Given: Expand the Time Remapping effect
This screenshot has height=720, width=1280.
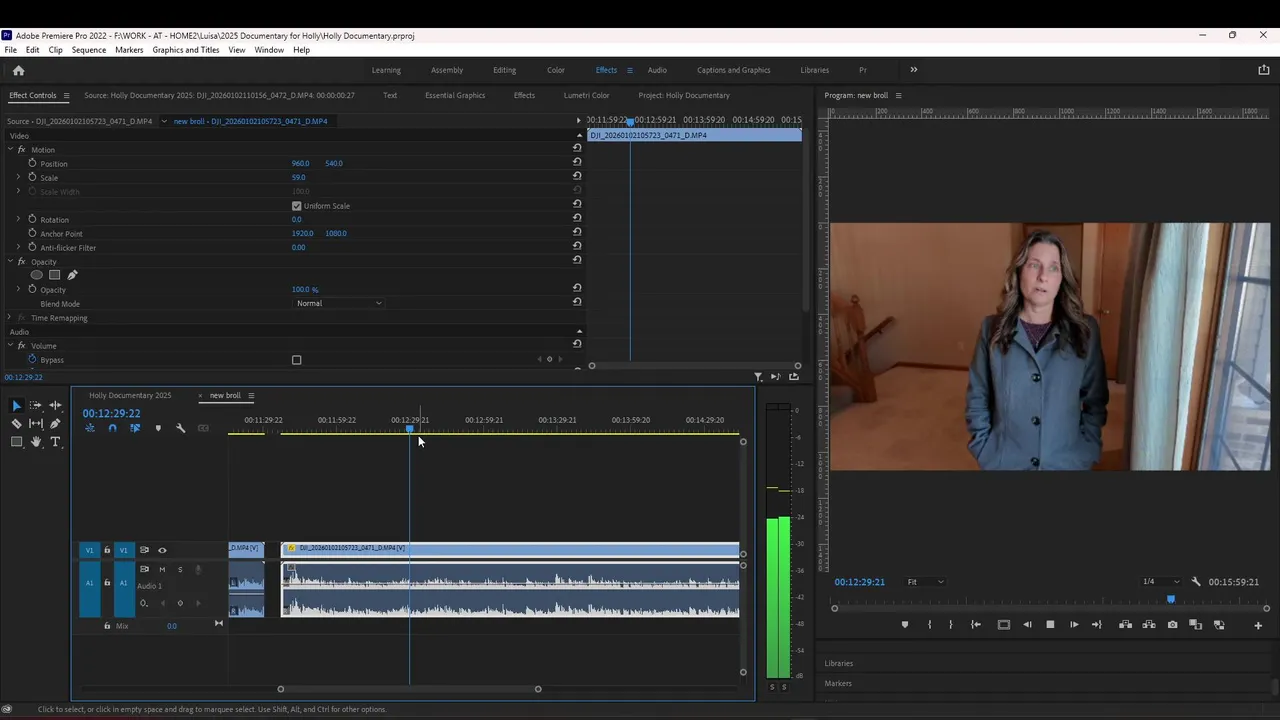Looking at the screenshot, I should click(9, 318).
